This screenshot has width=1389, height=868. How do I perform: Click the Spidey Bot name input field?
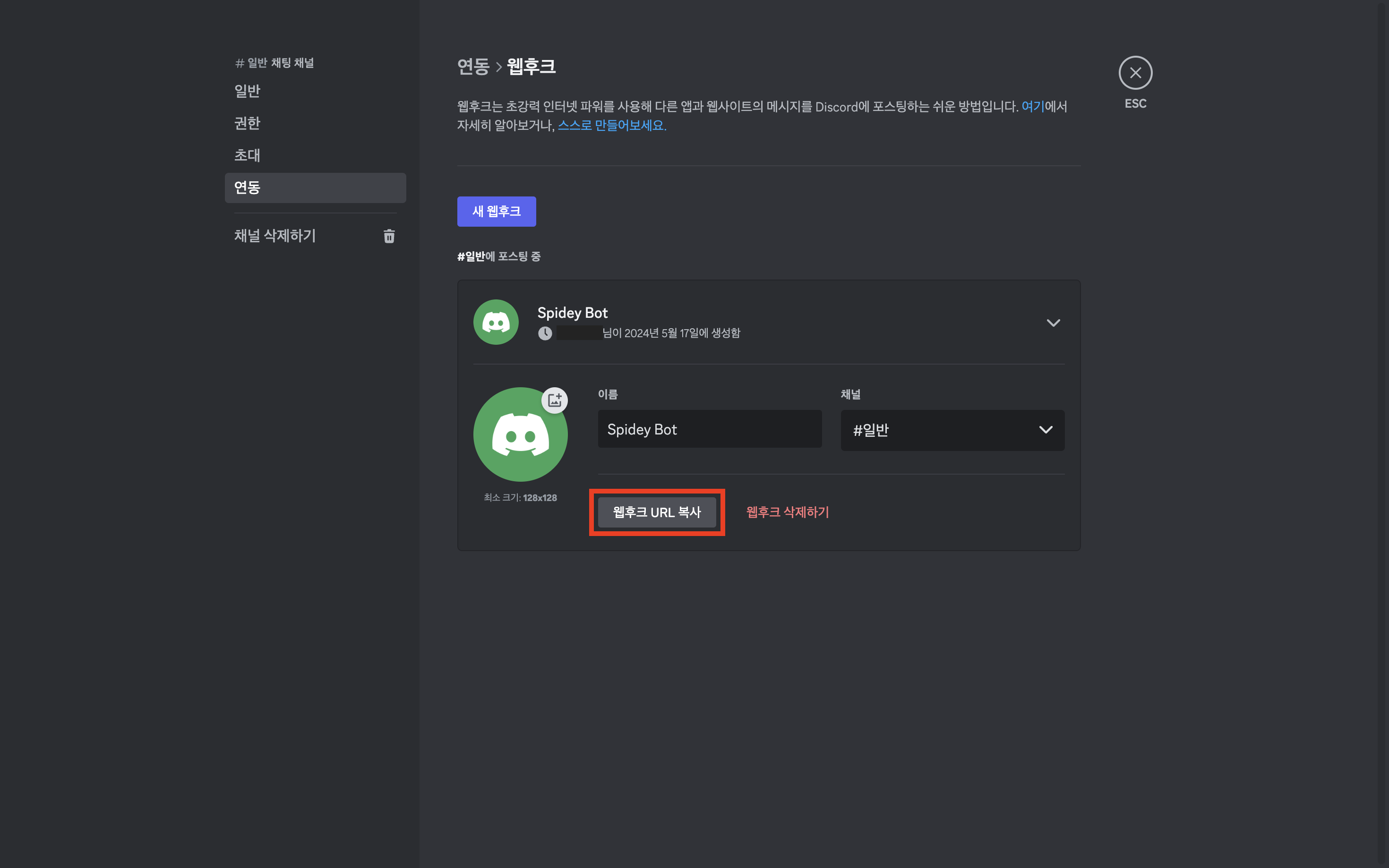click(709, 429)
